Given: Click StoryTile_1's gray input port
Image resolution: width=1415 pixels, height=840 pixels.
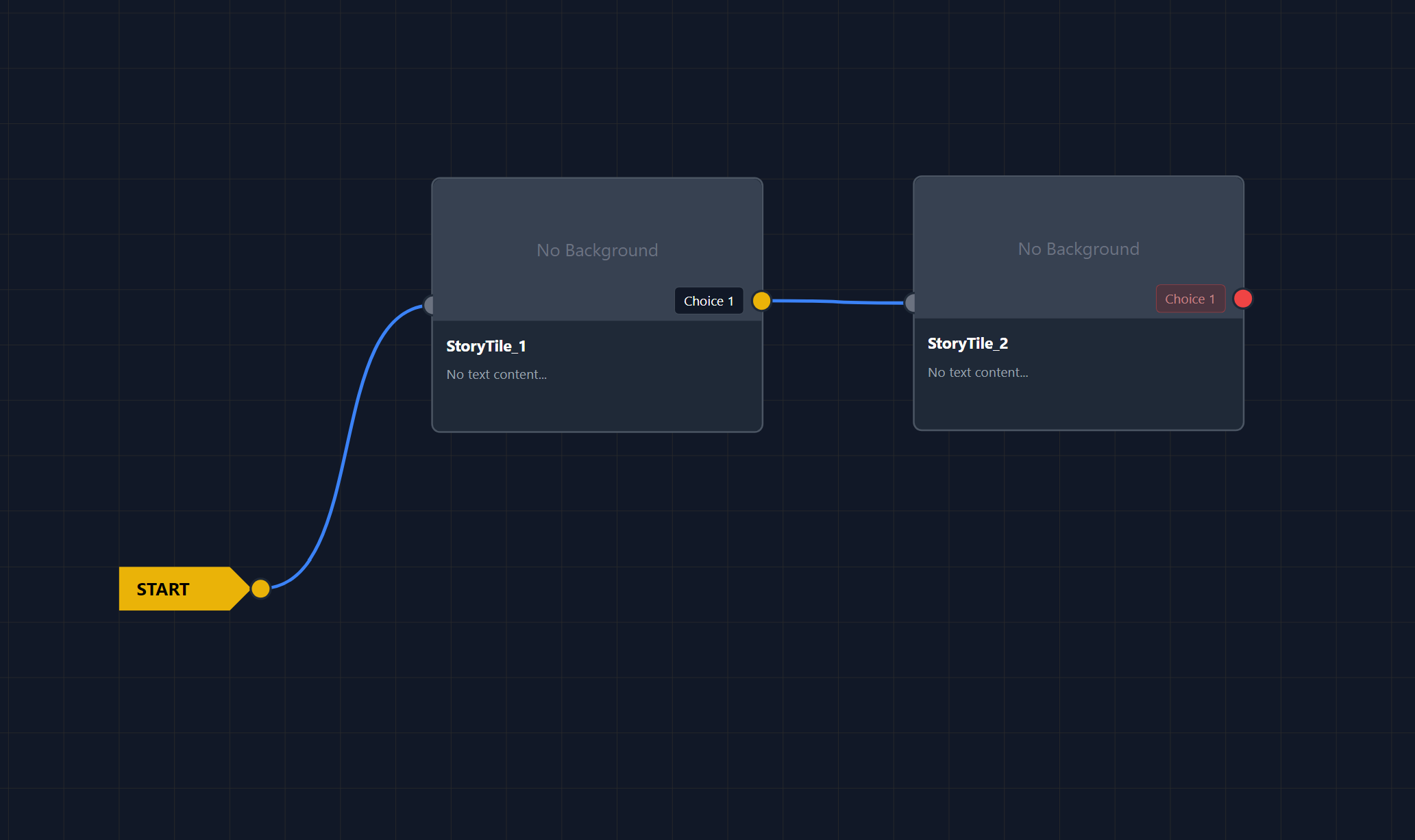Looking at the screenshot, I should 430,305.
